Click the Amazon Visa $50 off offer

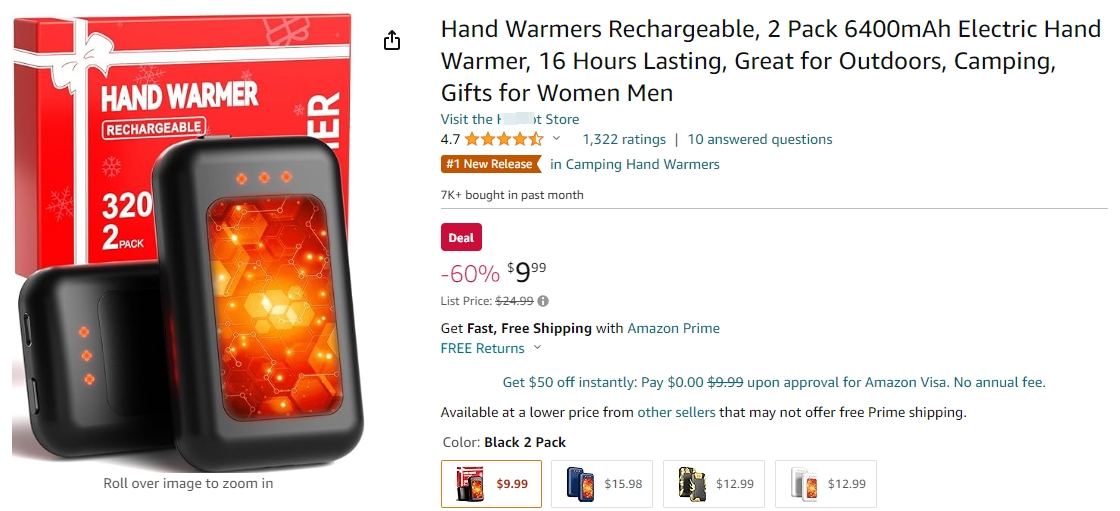tap(773, 382)
